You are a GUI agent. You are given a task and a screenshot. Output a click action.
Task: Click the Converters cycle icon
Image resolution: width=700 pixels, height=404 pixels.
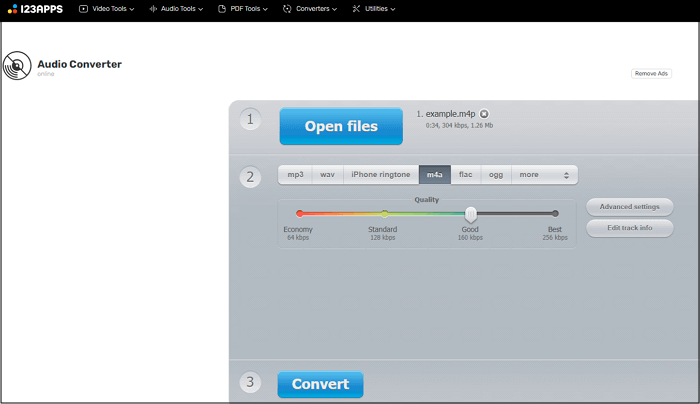point(287,9)
